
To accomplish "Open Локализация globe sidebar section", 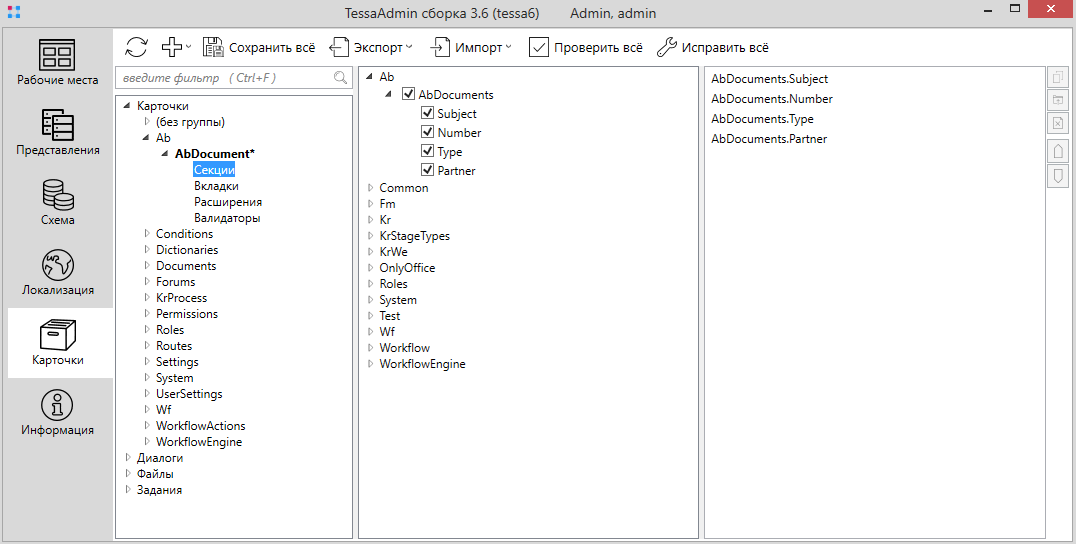I will 58,272.
